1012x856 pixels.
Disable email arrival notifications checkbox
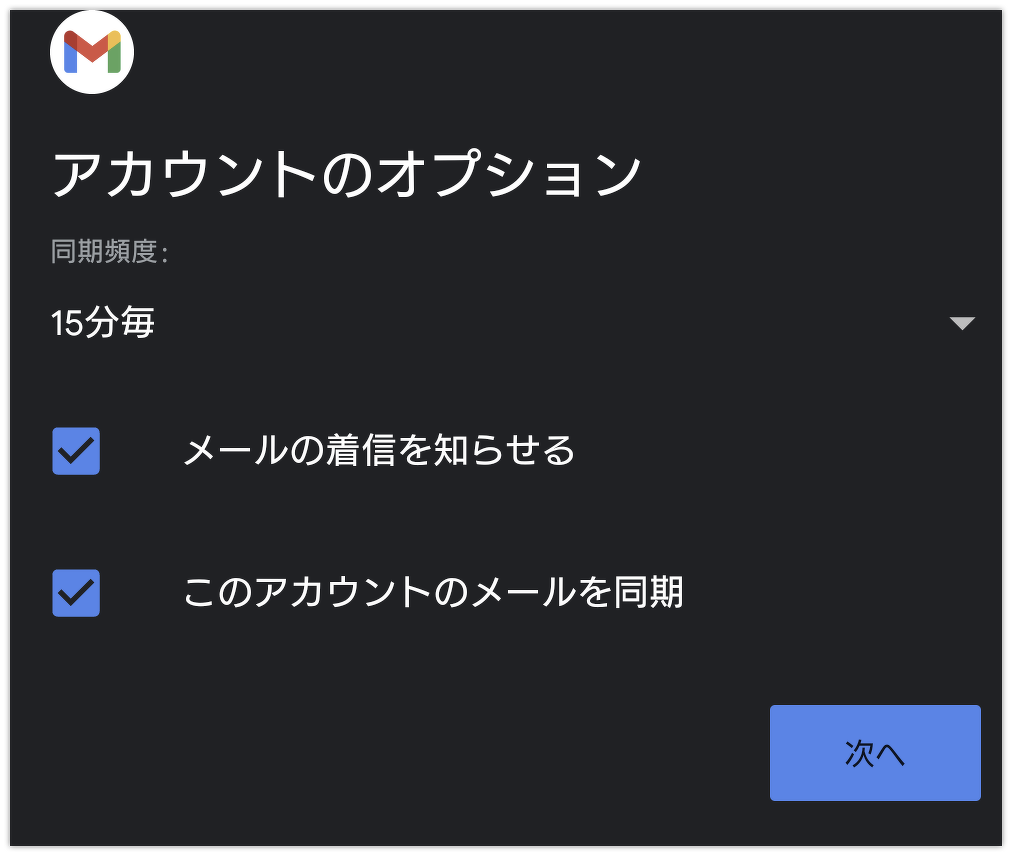point(76,451)
